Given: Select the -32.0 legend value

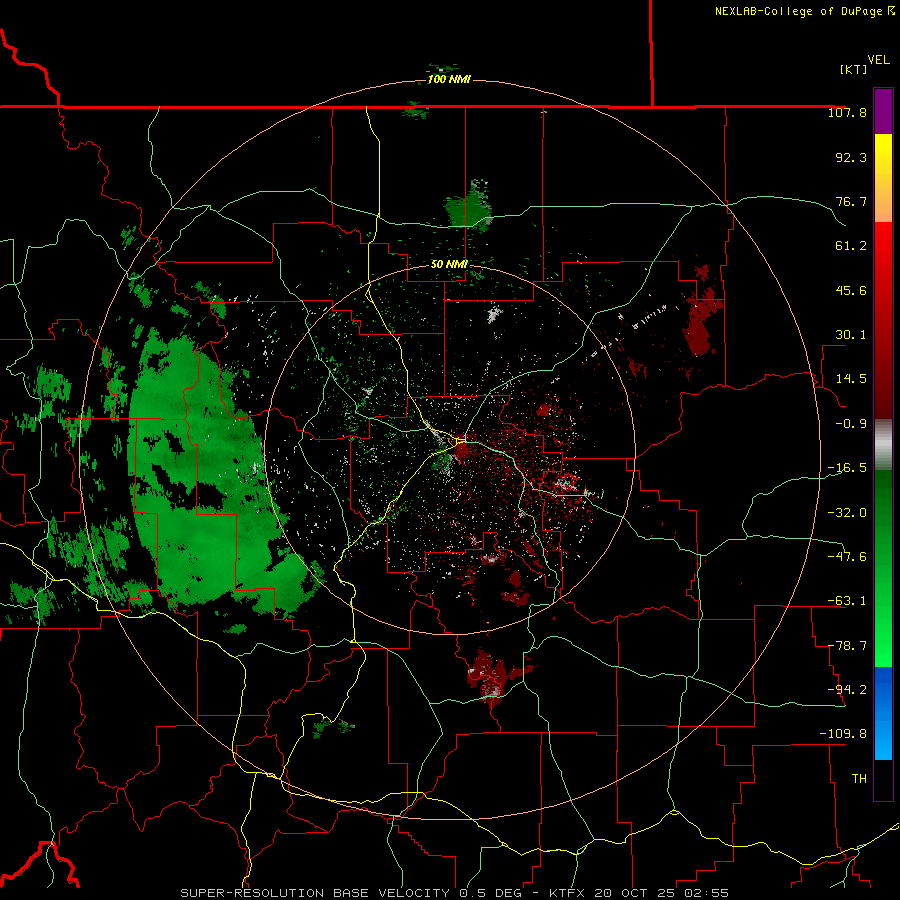Looking at the screenshot, I should point(847,513).
